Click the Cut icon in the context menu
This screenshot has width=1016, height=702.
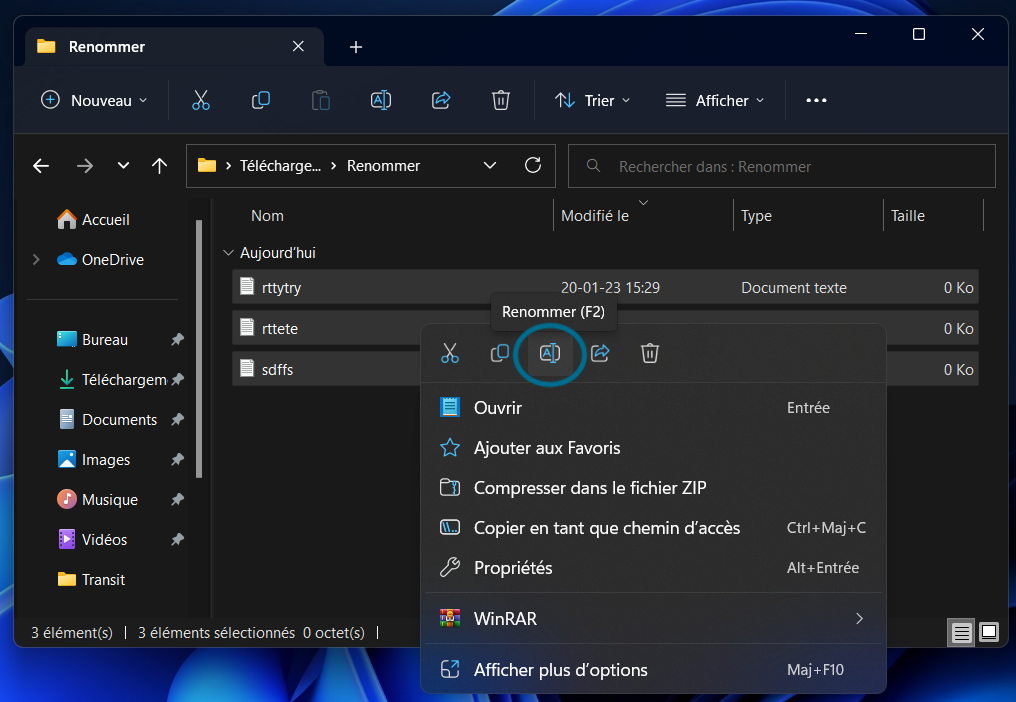point(450,353)
